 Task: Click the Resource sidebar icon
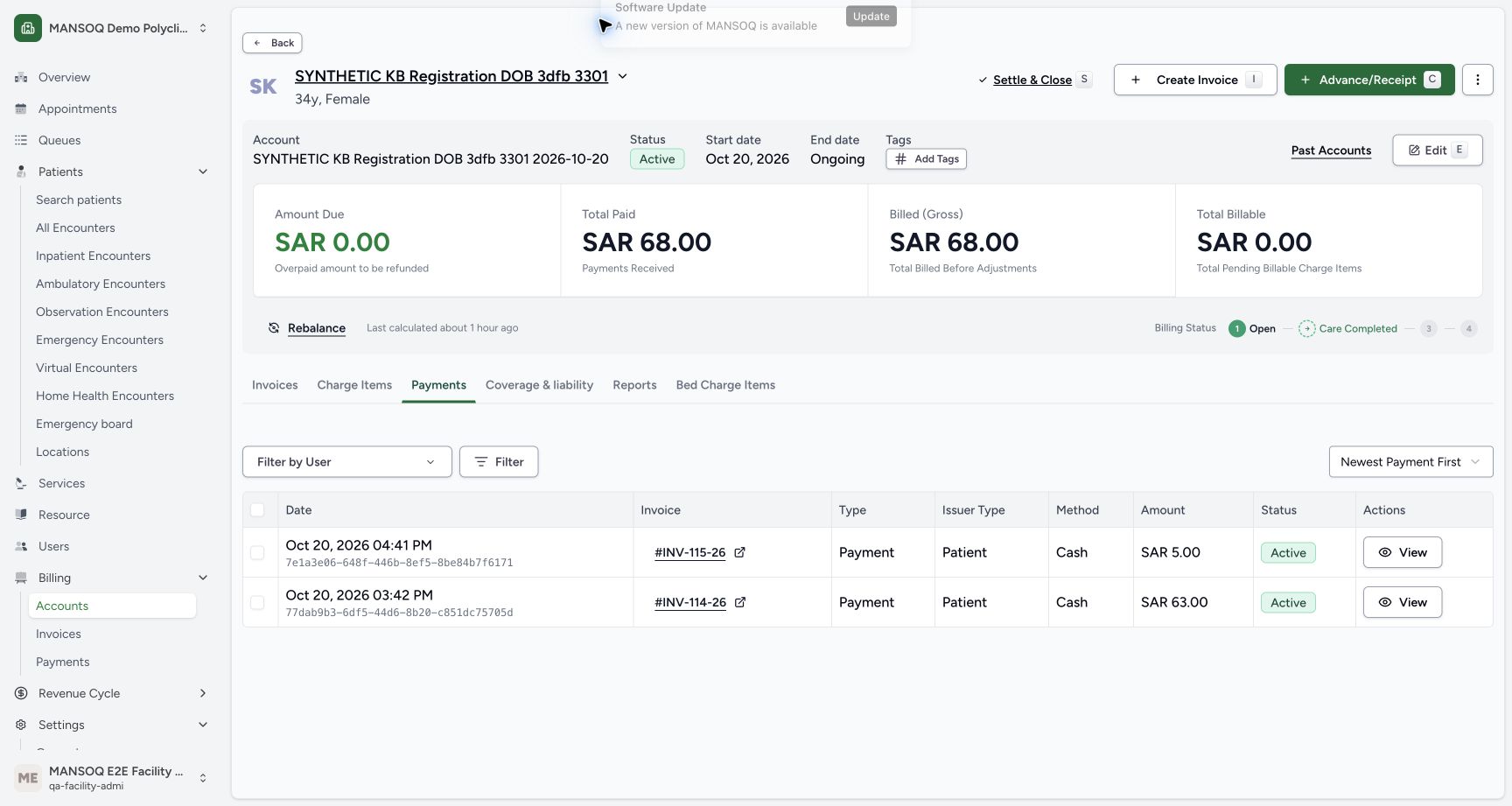21,515
